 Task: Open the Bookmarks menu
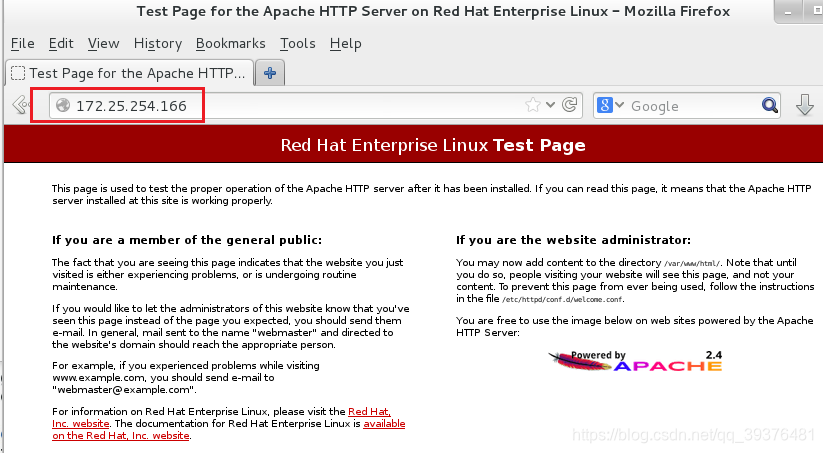point(230,44)
